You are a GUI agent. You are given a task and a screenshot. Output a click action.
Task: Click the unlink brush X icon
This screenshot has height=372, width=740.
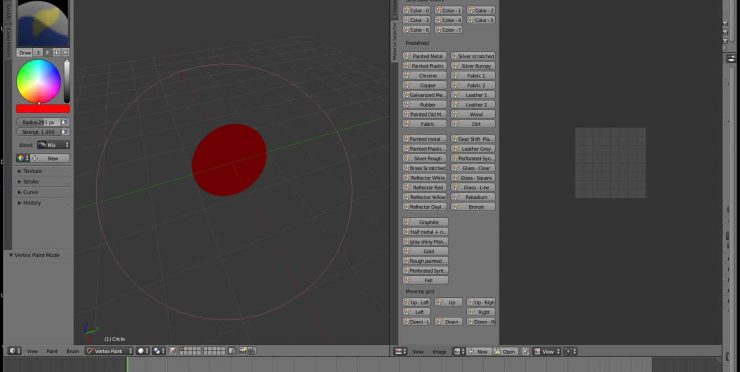pyautogui.click(x=65, y=52)
